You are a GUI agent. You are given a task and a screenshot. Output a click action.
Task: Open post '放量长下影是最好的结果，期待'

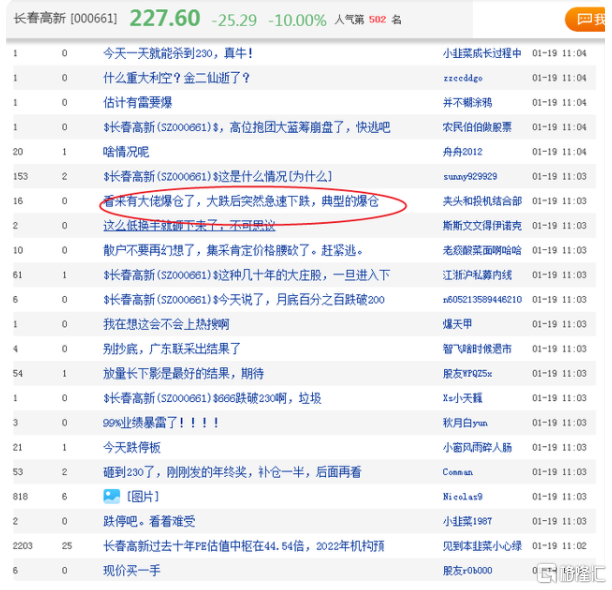(183, 374)
